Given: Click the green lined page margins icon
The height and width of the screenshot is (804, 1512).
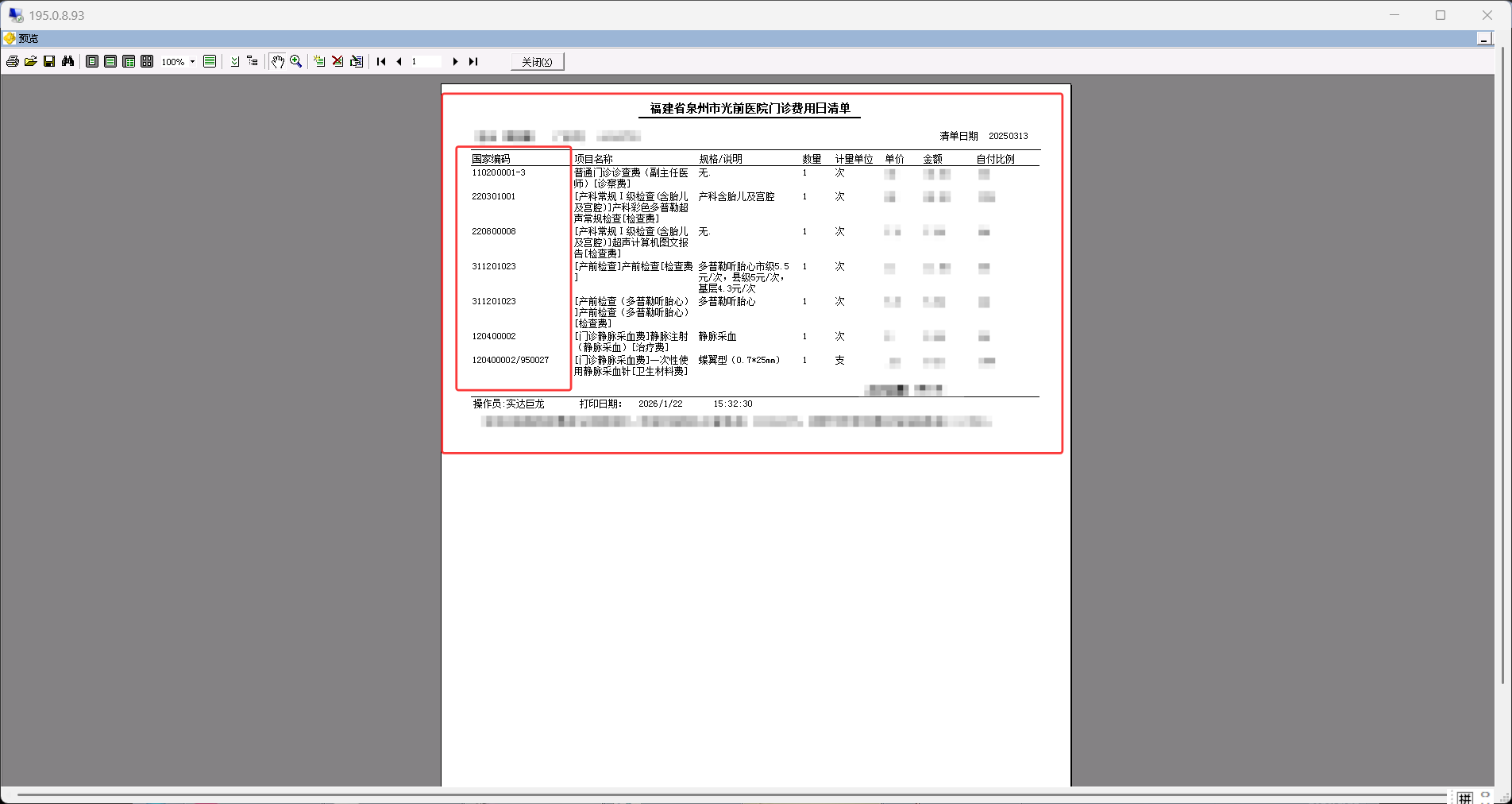Looking at the screenshot, I should (x=210, y=61).
